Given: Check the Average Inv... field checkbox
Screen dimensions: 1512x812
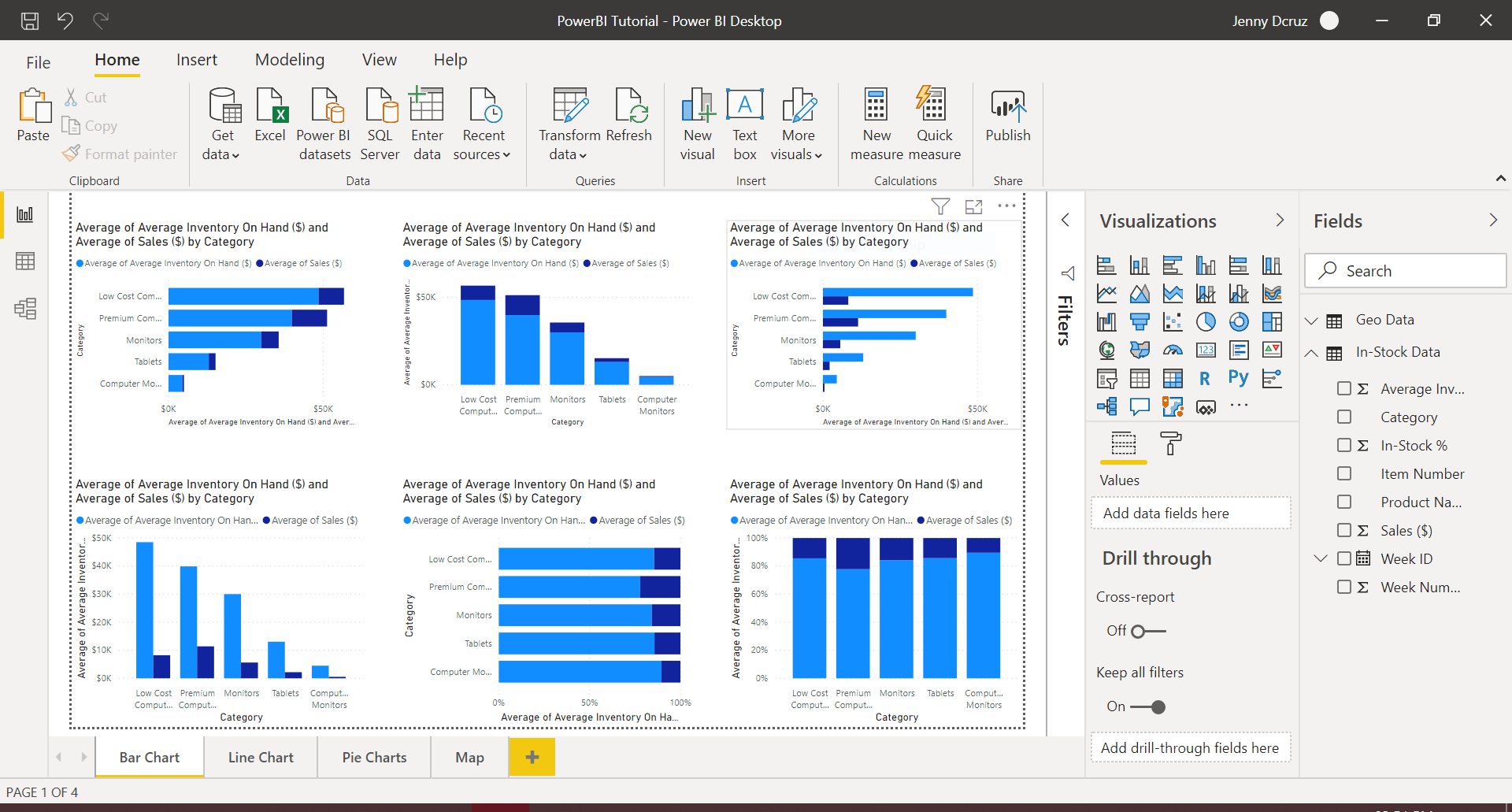Looking at the screenshot, I should coord(1344,388).
